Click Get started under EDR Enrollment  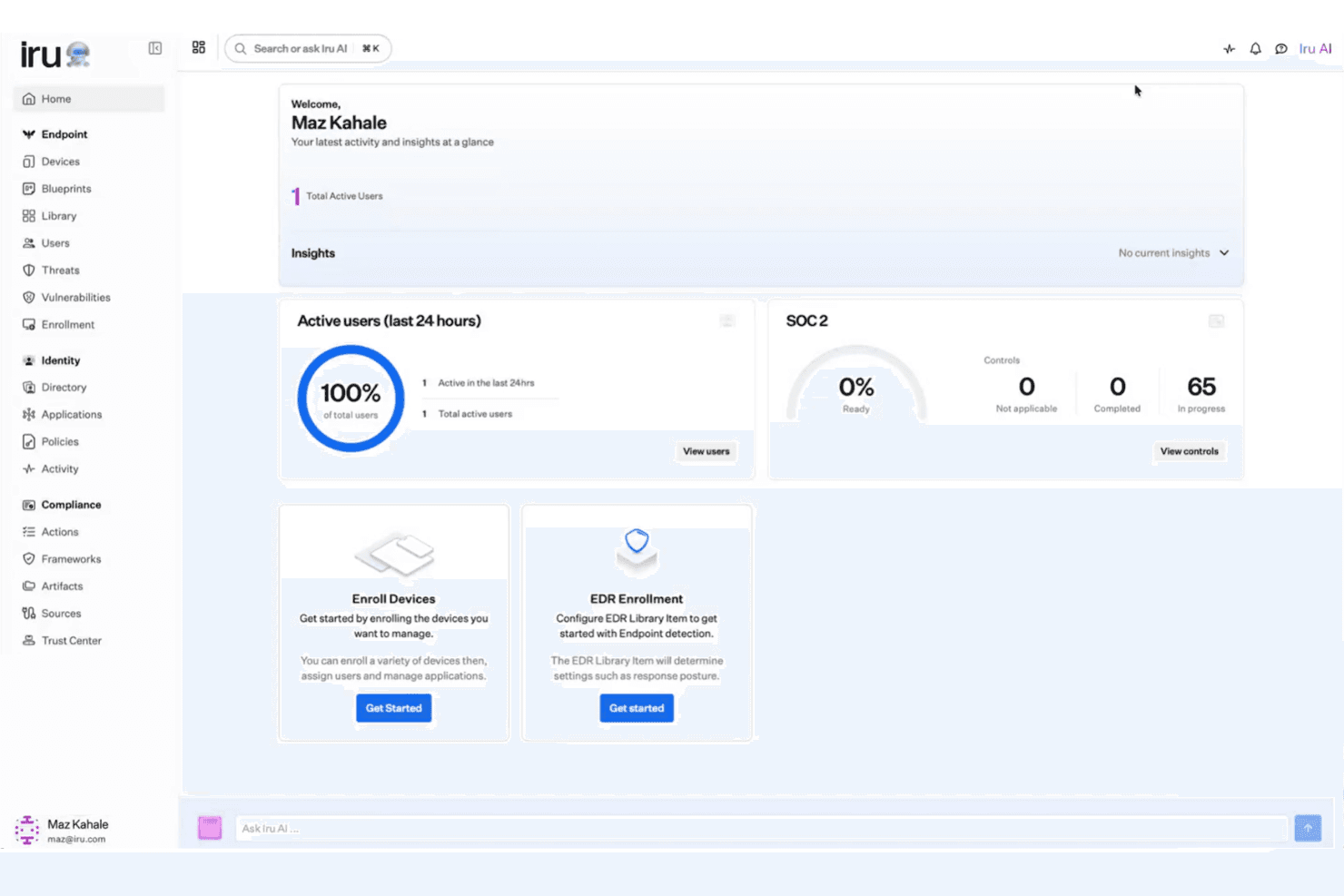tap(637, 708)
